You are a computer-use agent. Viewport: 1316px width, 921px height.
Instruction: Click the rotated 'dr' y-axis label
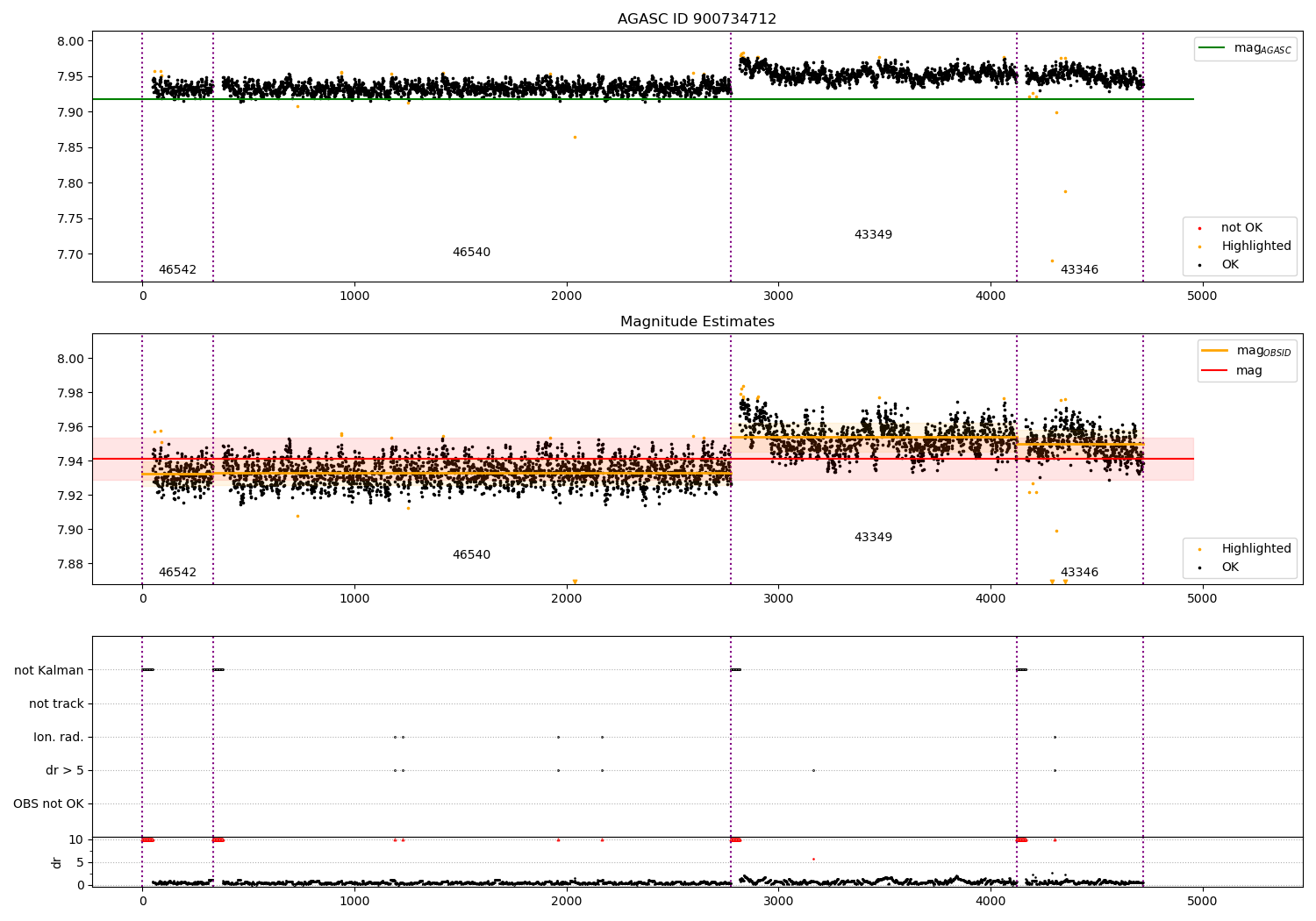pyautogui.click(x=57, y=862)
